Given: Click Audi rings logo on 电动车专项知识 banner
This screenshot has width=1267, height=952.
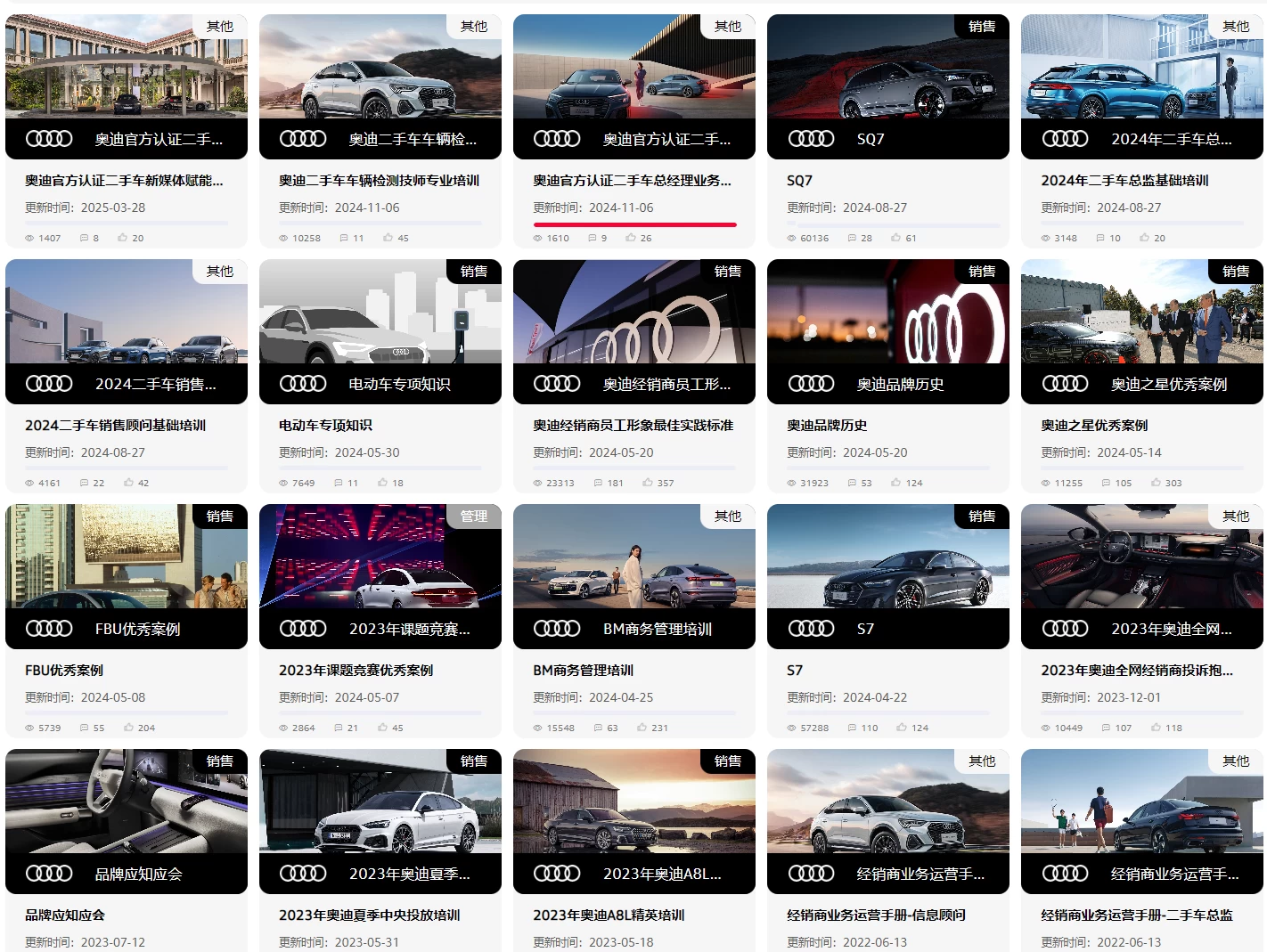Looking at the screenshot, I should click(303, 384).
